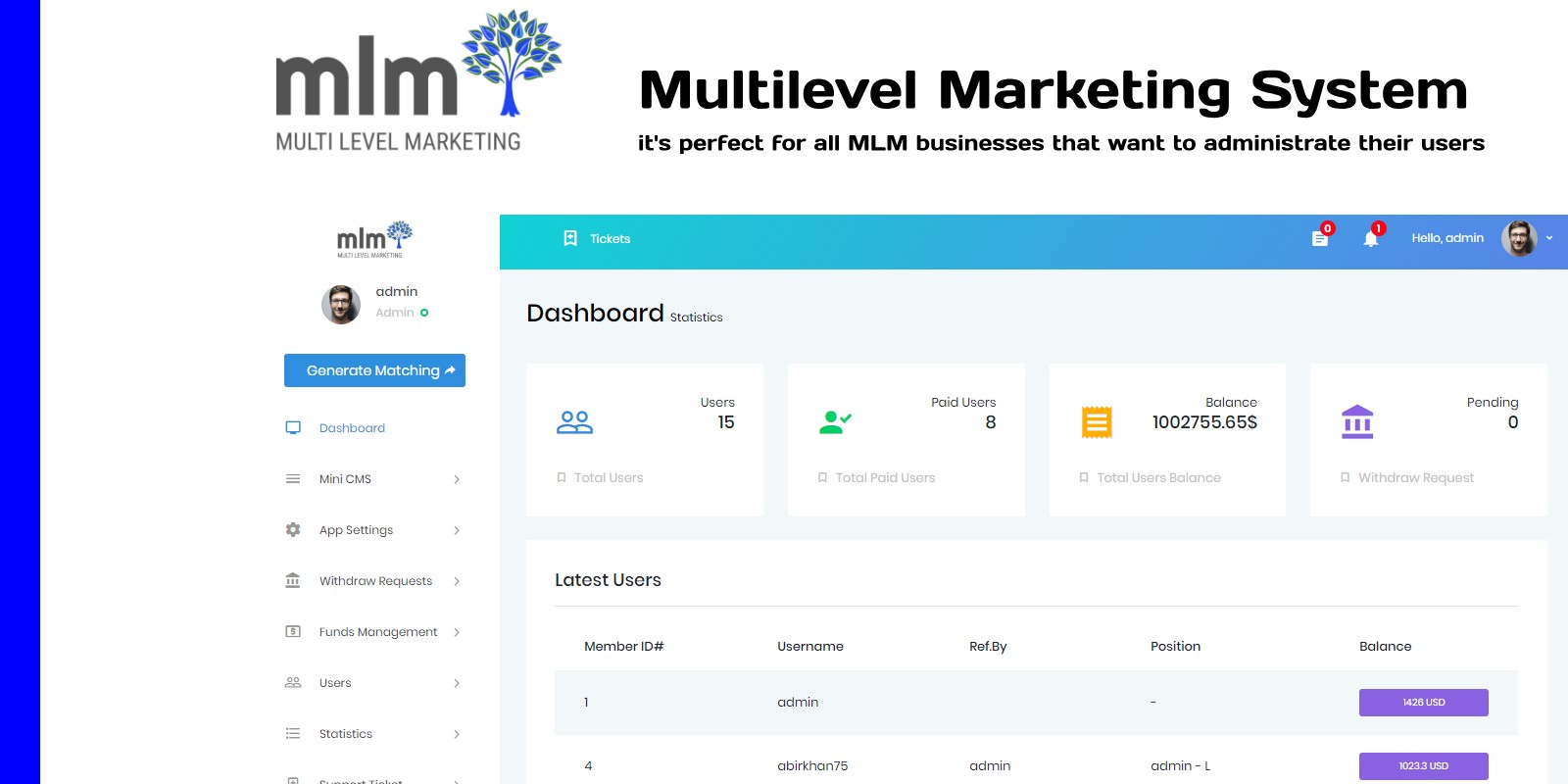Click the Funds Management money icon
The image size is (1568, 784).
pos(293,632)
